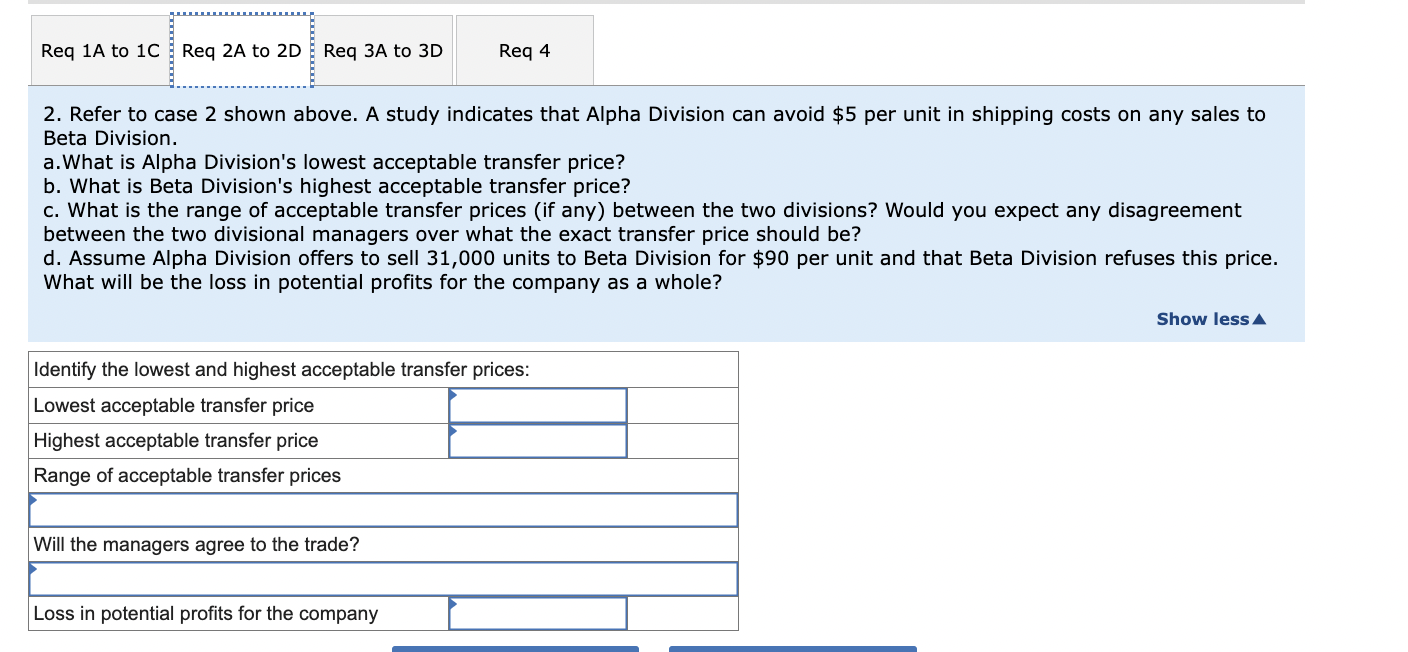Select the Req 2A to 2D tab

[x=241, y=49]
